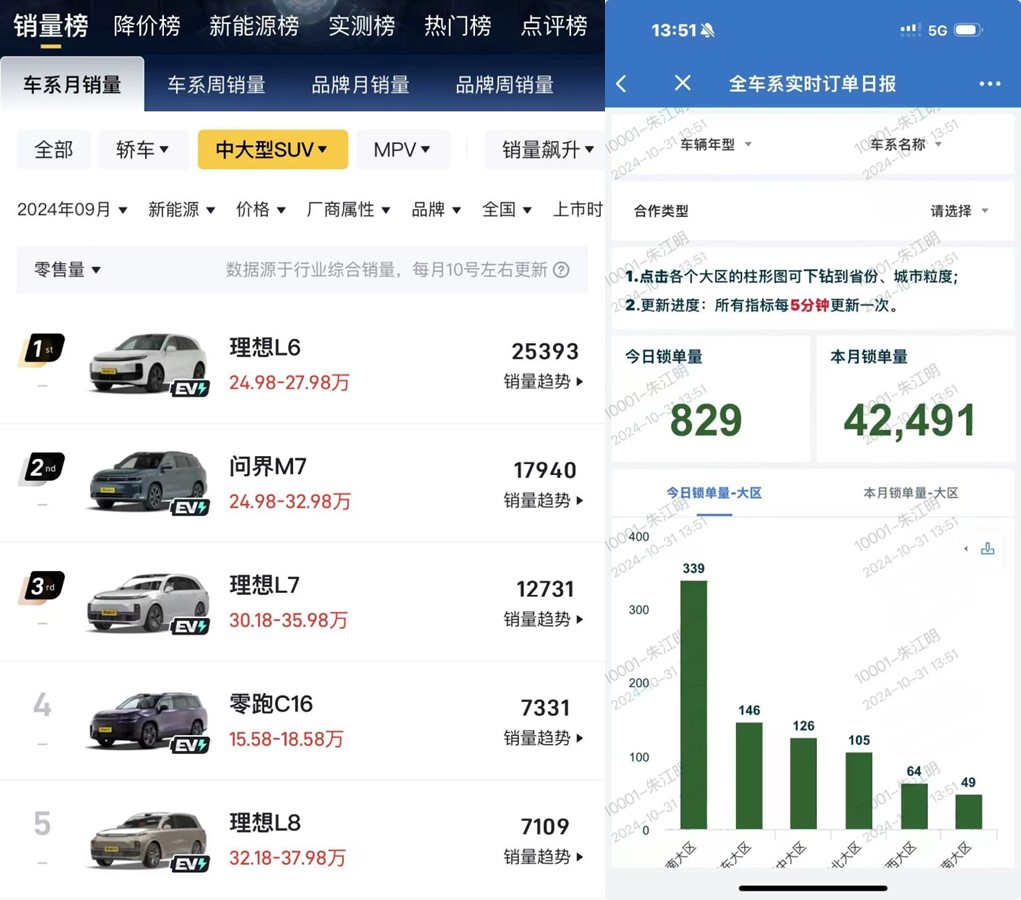Open the three-dot more menu

989,83
